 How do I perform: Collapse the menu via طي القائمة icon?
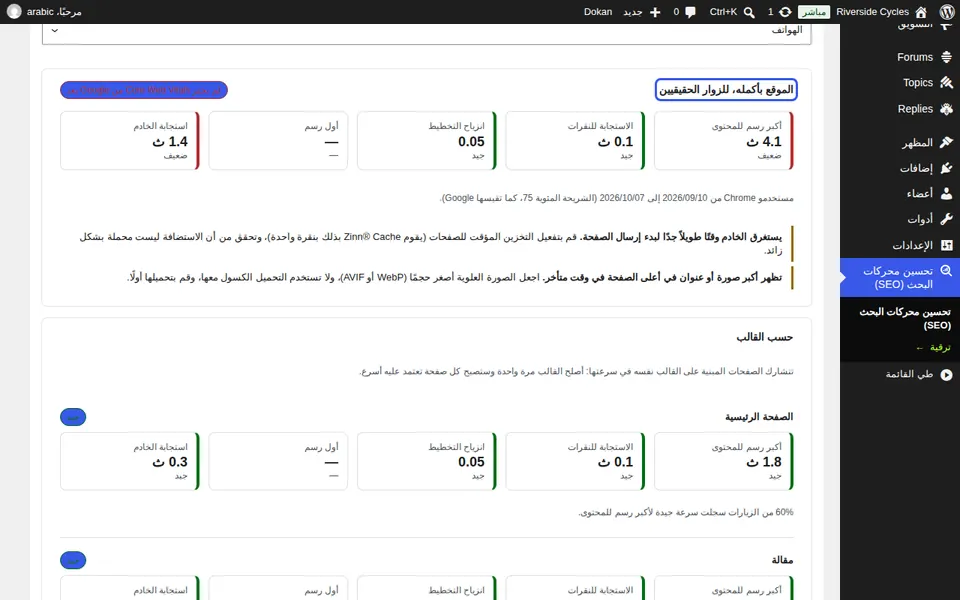pyautogui.click(x=947, y=375)
